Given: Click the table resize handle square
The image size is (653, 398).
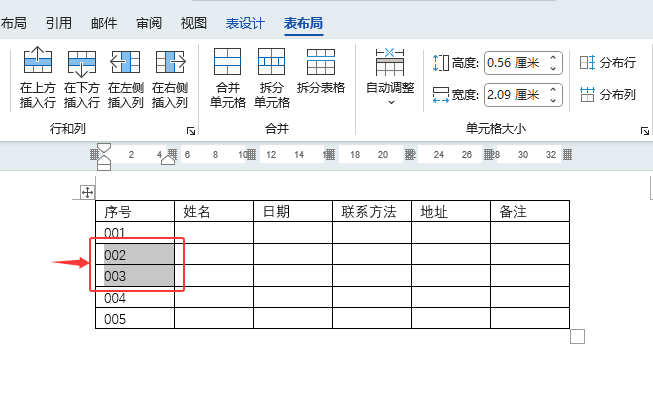Looking at the screenshot, I should pyautogui.click(x=577, y=336).
